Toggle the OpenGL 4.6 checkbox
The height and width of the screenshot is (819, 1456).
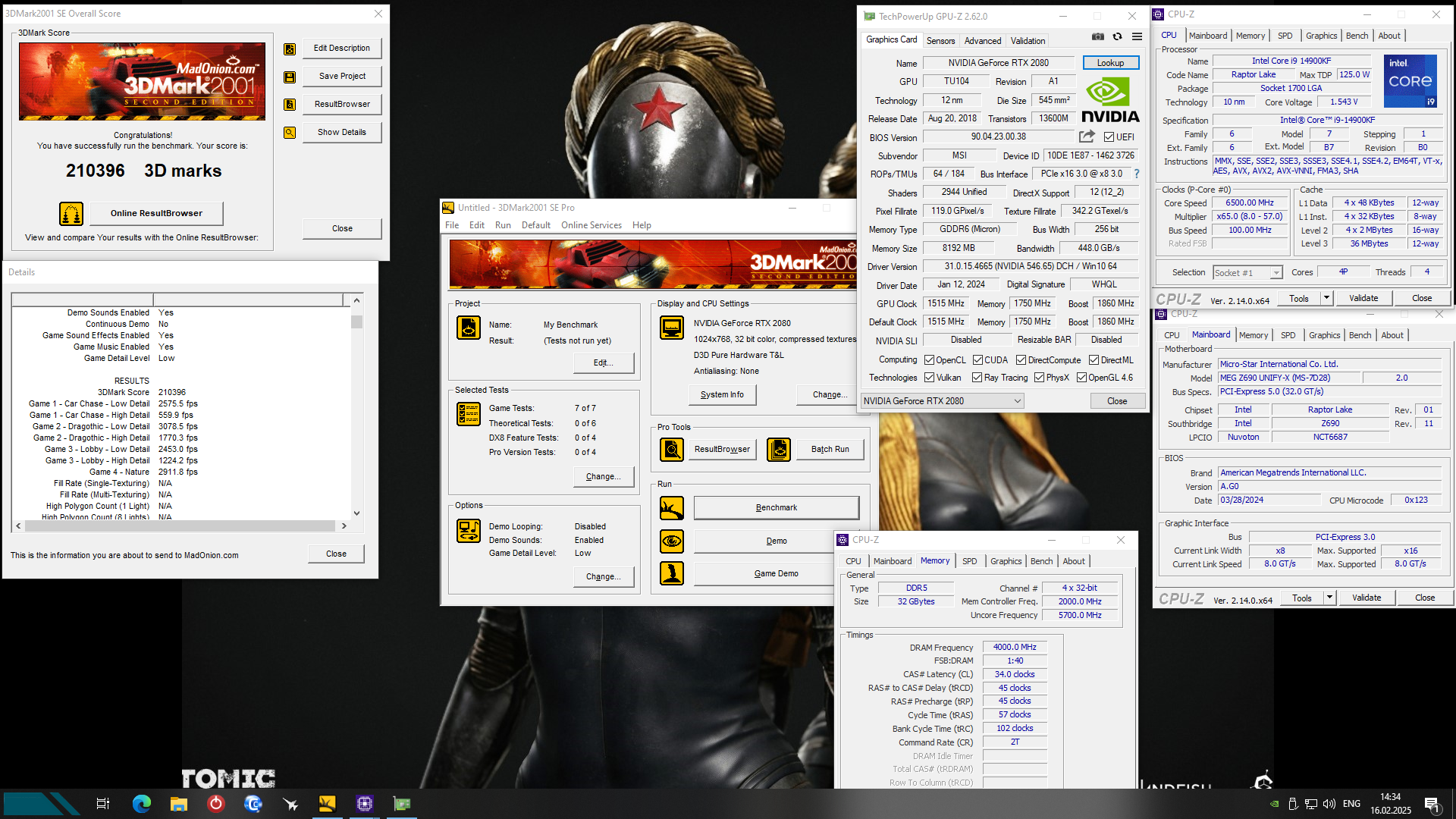tap(1082, 378)
